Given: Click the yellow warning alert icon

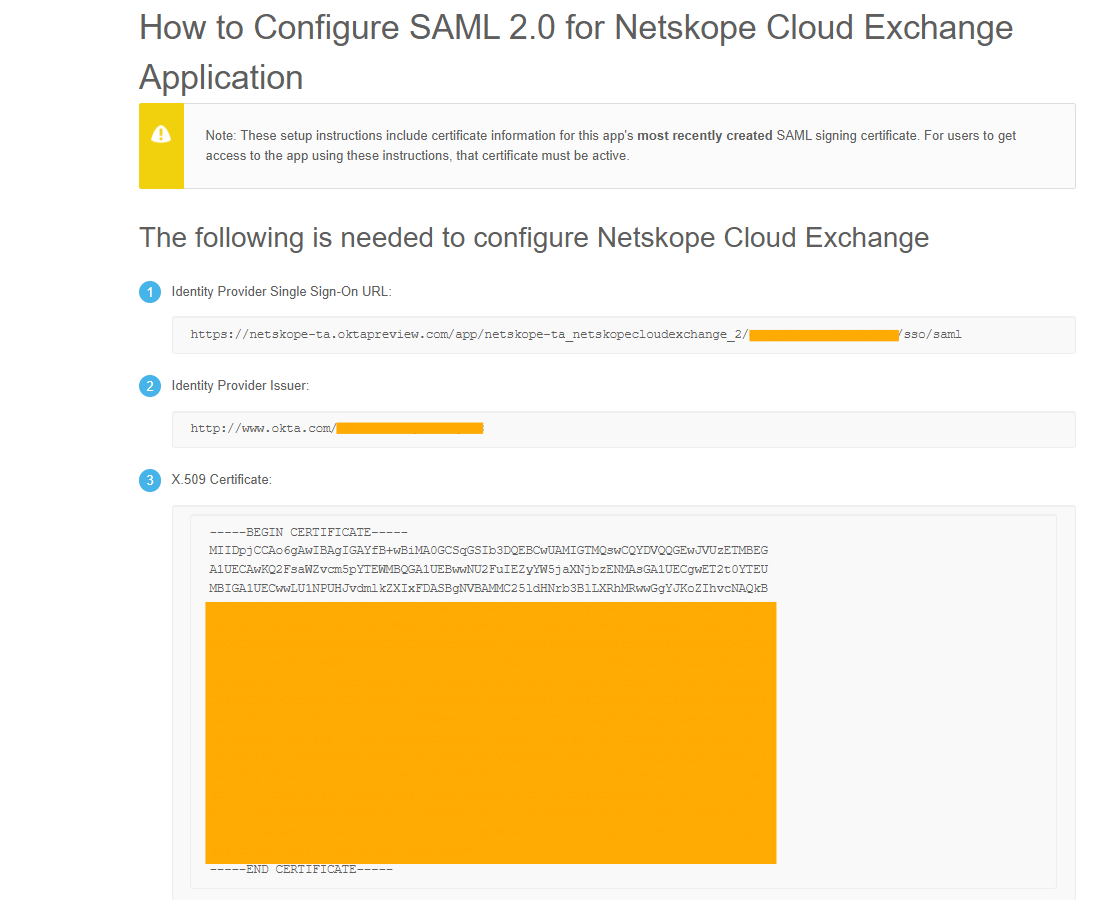Looking at the screenshot, I should tap(161, 134).
